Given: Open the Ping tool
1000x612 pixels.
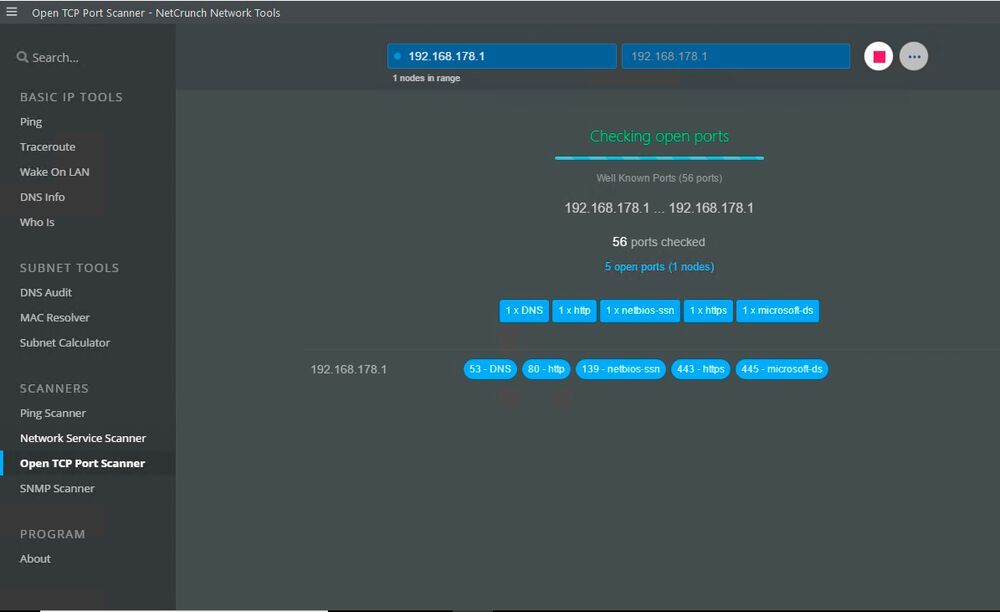Looking at the screenshot, I should [x=31, y=122].
